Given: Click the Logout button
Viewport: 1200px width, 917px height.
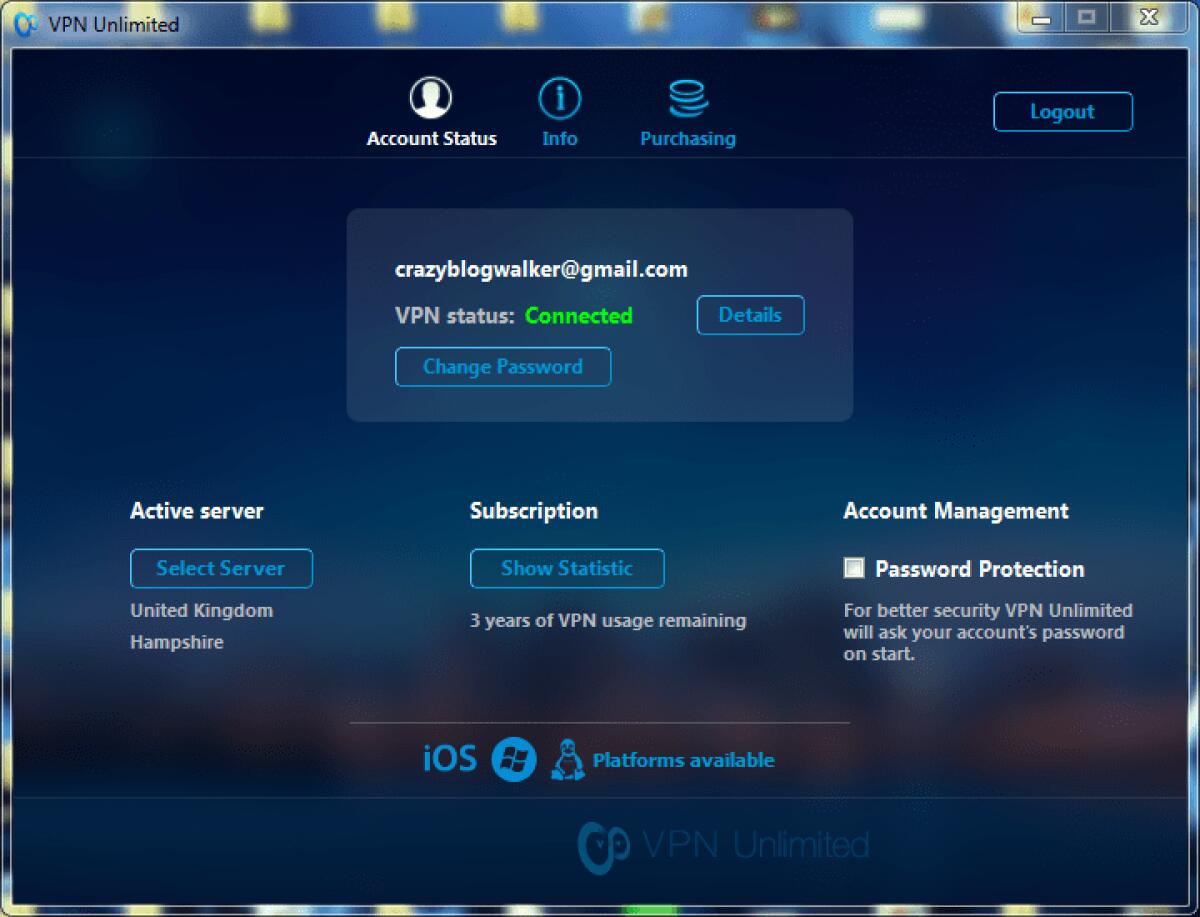Looking at the screenshot, I should click(x=1062, y=112).
